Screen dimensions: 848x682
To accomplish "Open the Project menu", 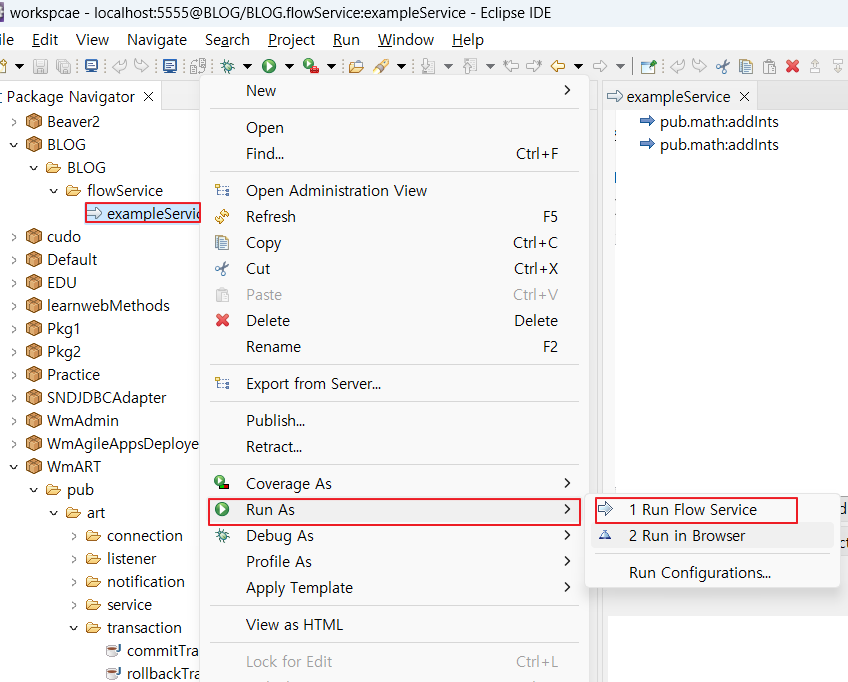I will pyautogui.click(x=292, y=40).
